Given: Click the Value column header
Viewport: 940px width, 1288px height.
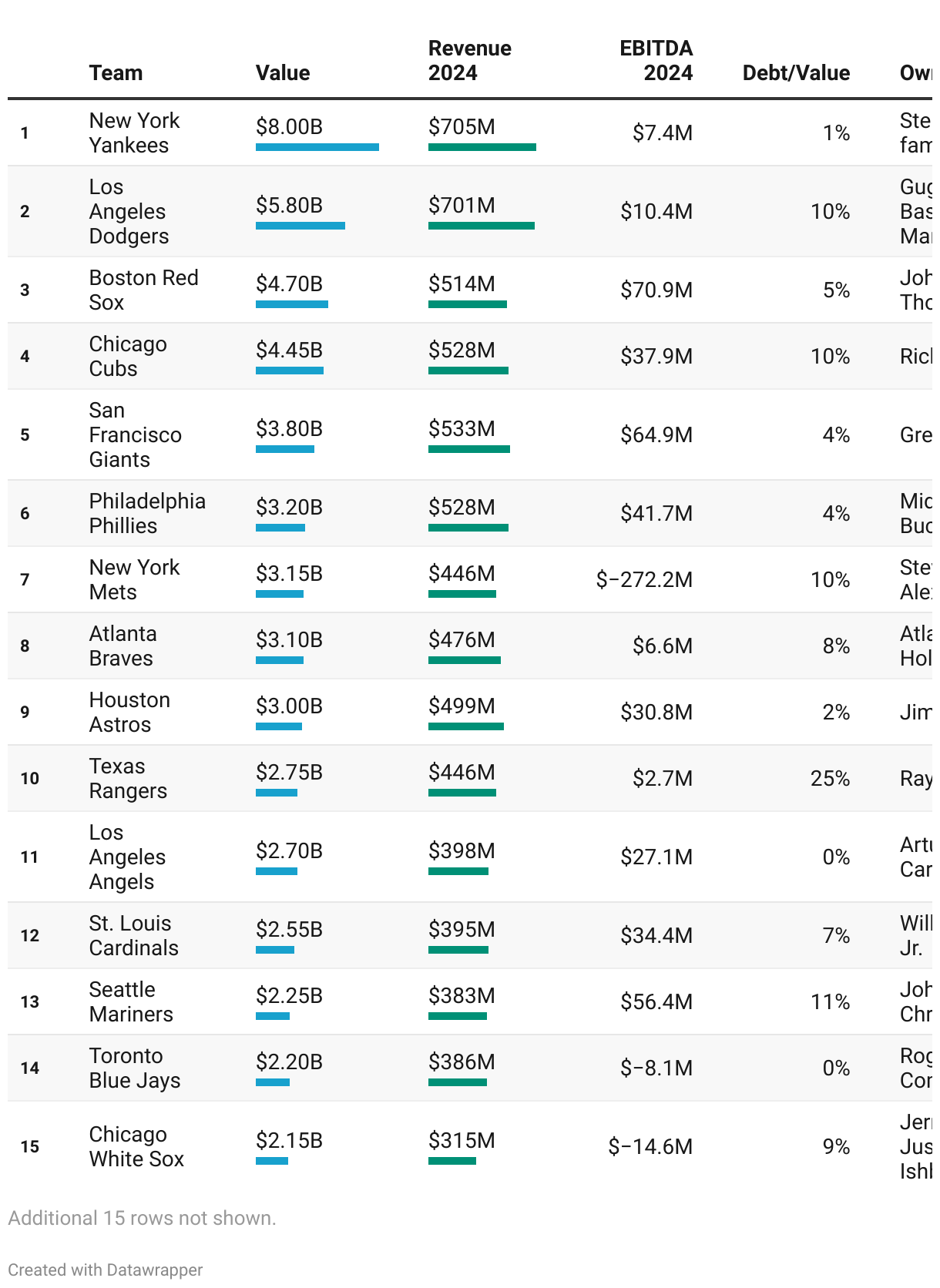Looking at the screenshot, I should tap(283, 73).
